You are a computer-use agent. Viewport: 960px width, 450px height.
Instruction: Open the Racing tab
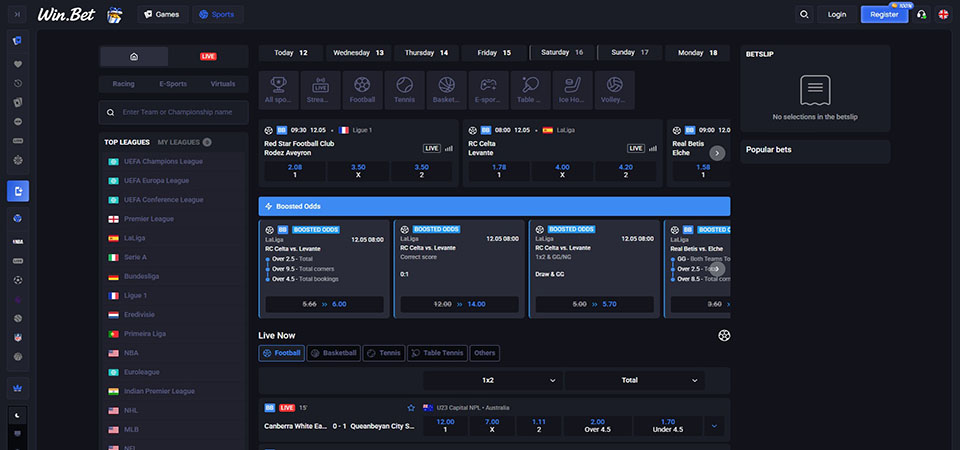pos(124,84)
